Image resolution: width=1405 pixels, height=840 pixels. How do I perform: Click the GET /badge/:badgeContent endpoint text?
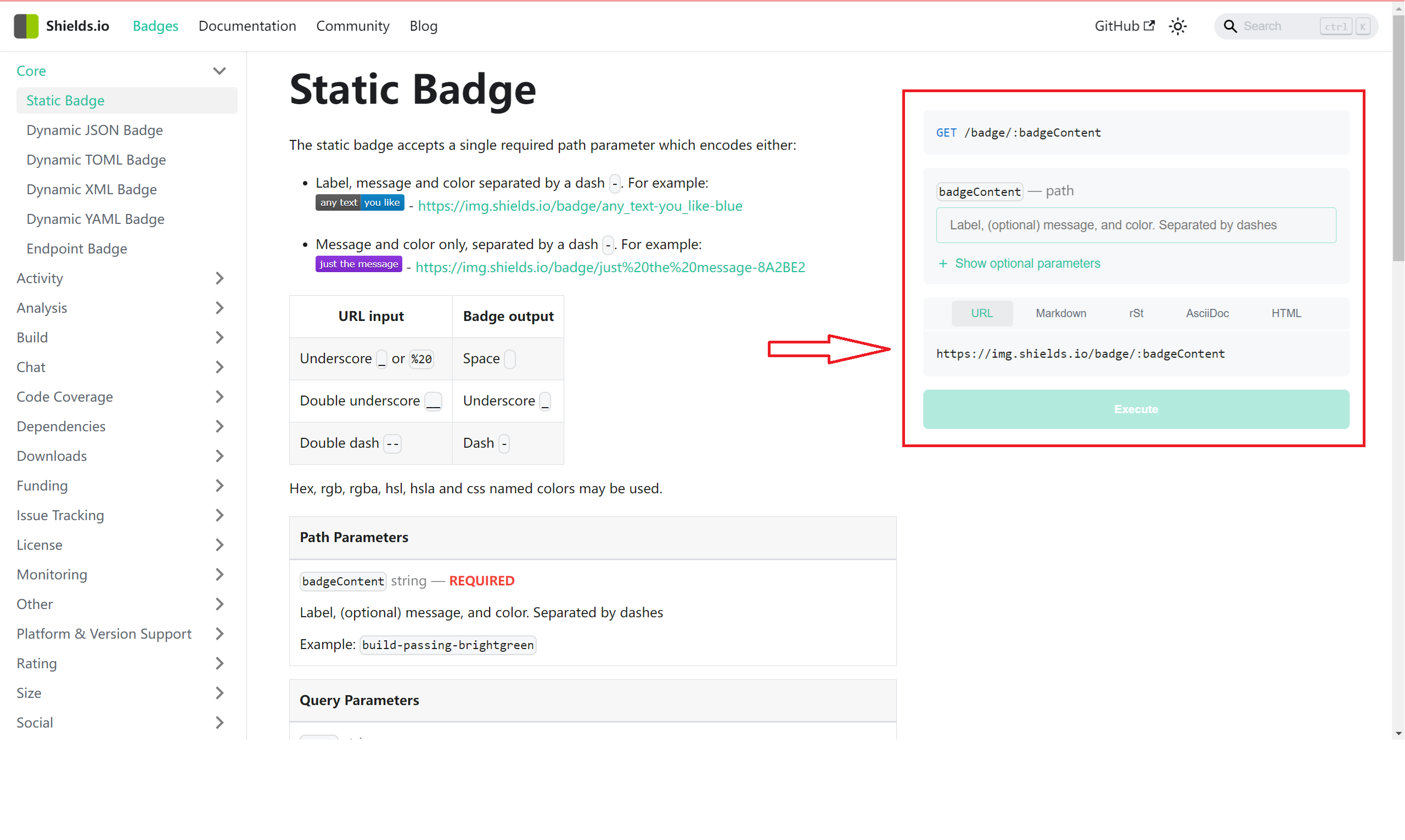pos(1019,132)
